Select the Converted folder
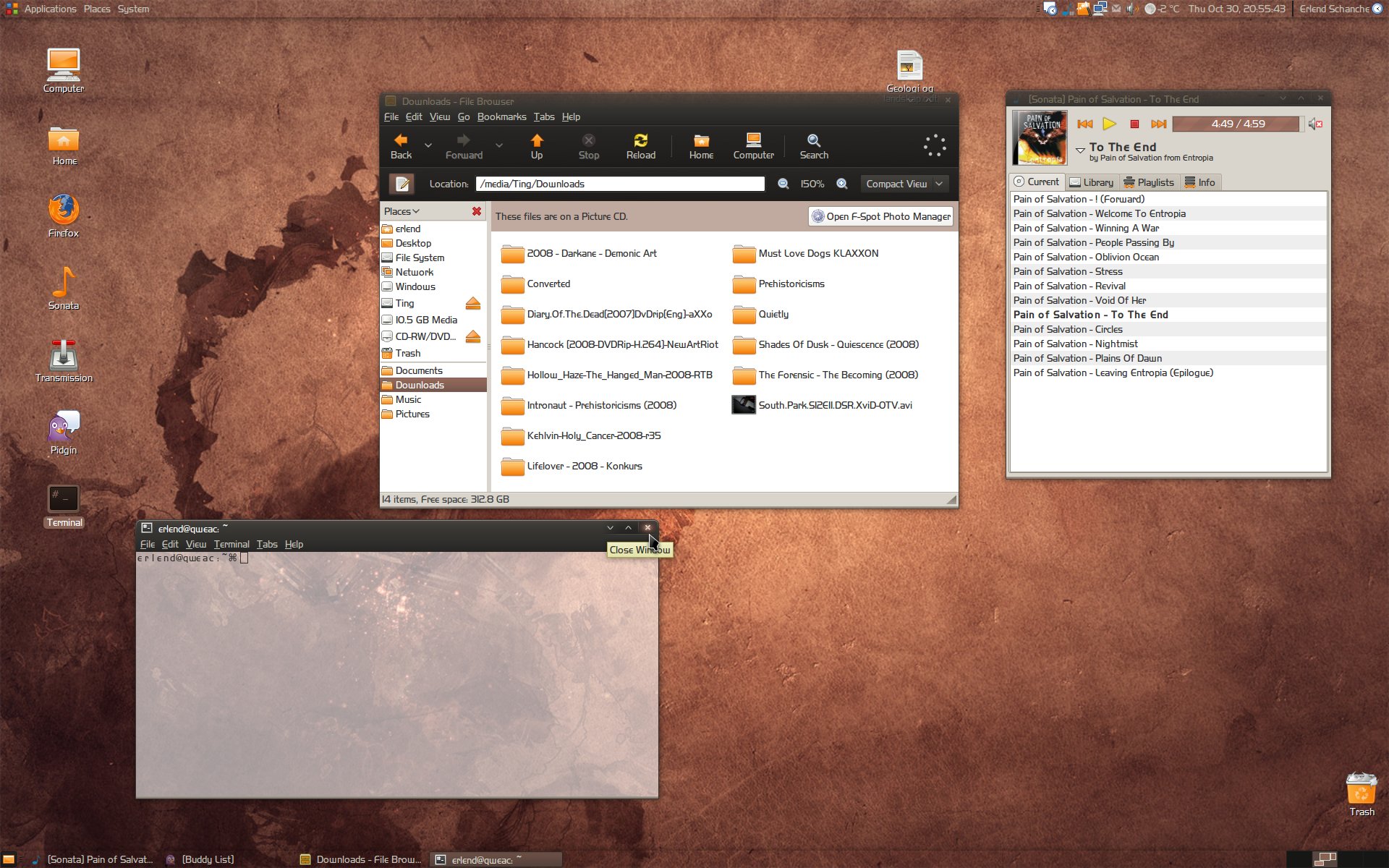The image size is (1389, 868). tap(536, 284)
